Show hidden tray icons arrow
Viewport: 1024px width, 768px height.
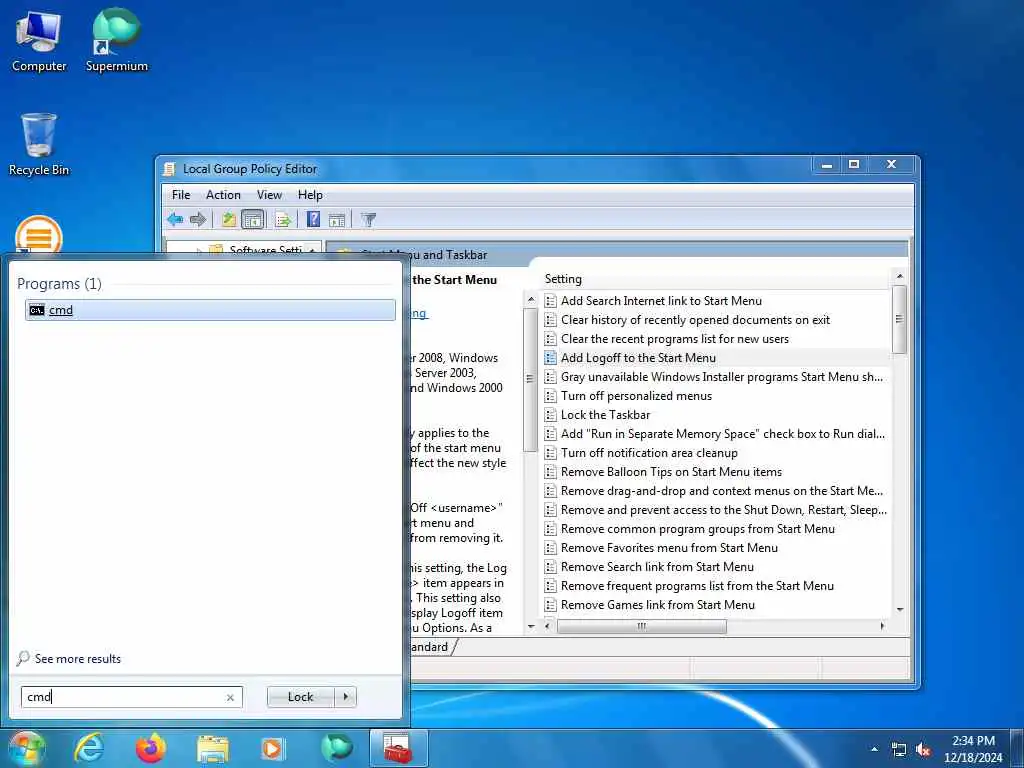coord(874,749)
